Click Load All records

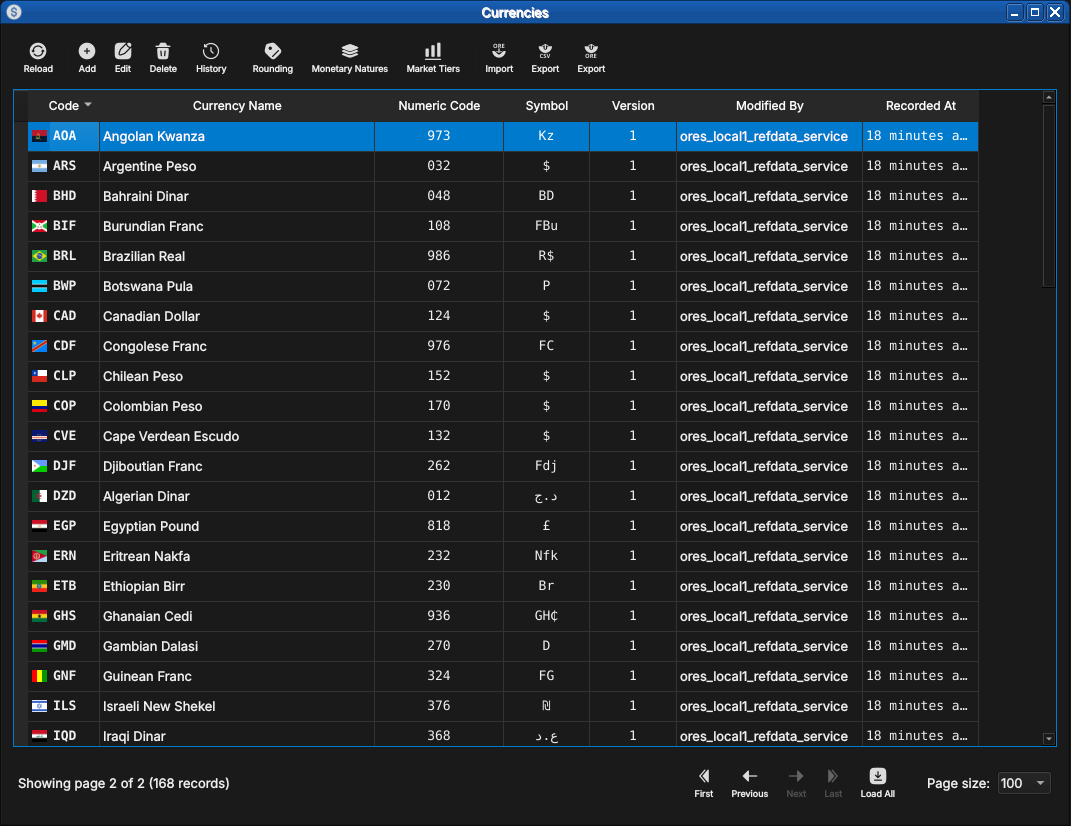(878, 783)
